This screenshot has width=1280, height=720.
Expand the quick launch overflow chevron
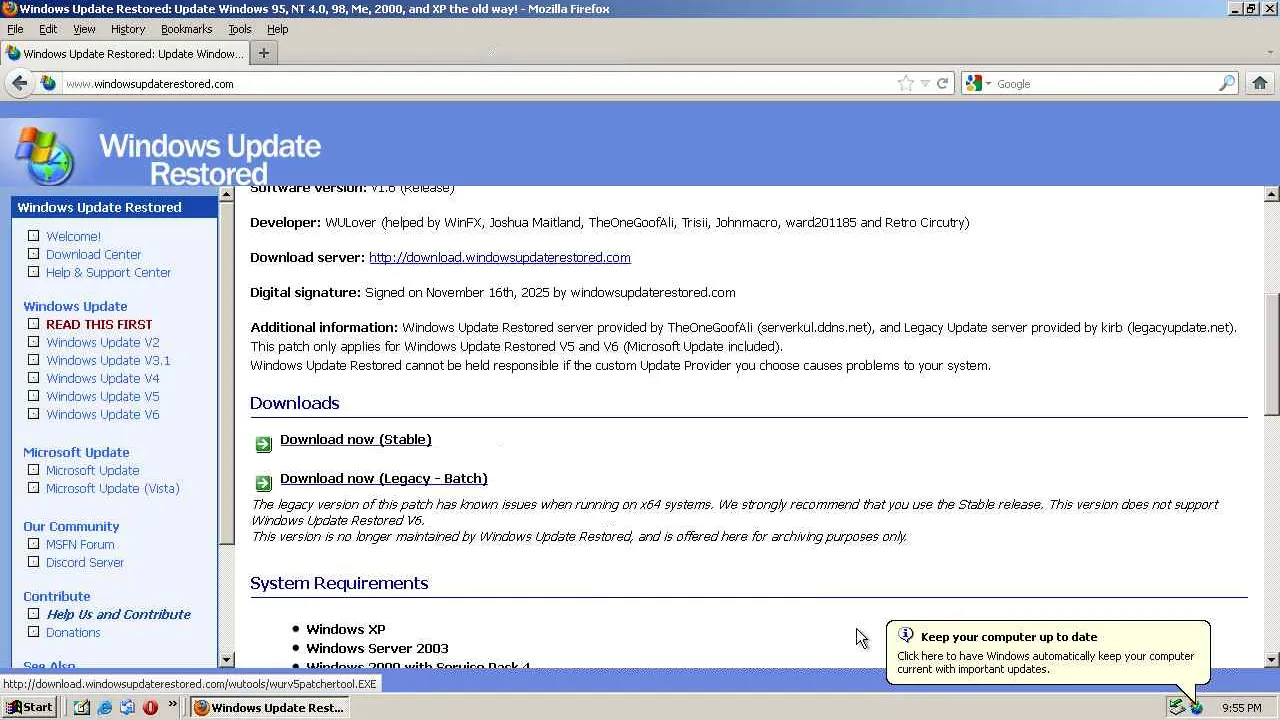pos(172,705)
